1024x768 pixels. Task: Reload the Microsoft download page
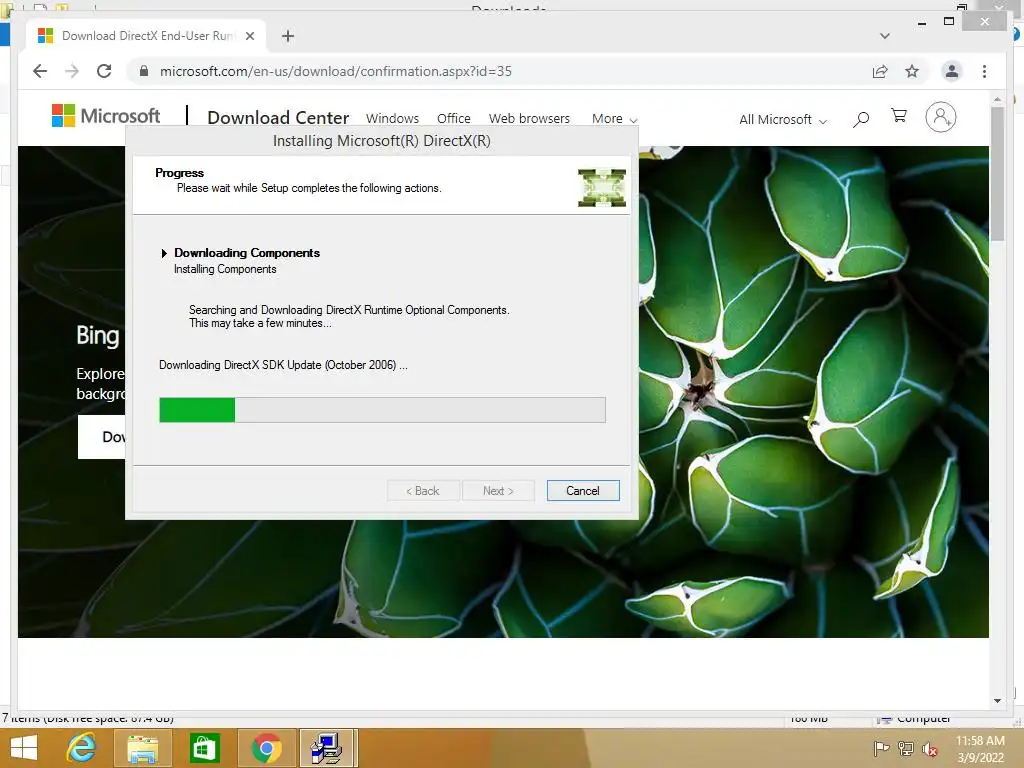104,71
